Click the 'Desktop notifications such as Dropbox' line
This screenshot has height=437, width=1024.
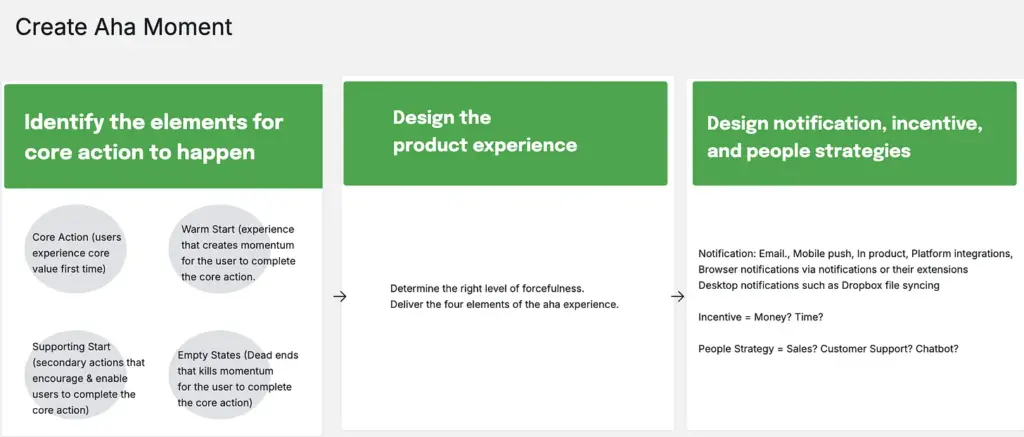point(818,285)
